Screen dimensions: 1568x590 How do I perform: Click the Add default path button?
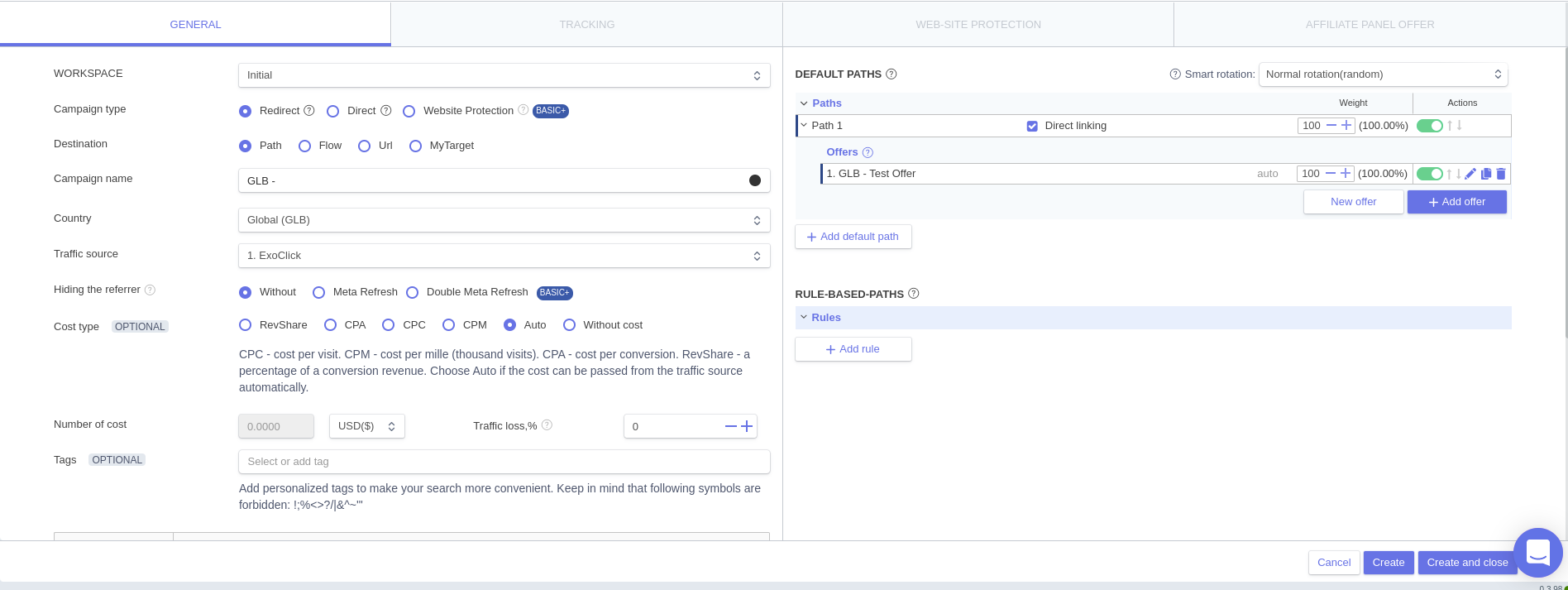tap(853, 237)
